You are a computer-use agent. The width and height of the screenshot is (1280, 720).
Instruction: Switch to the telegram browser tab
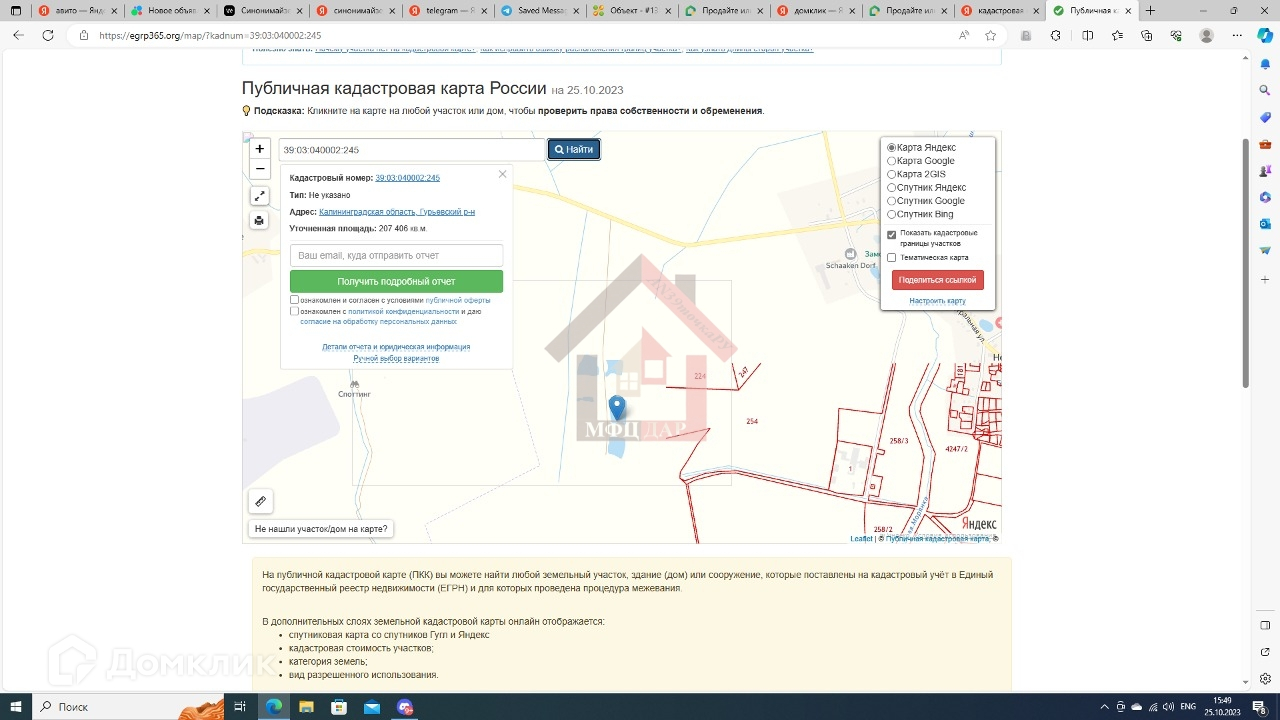(446, 10)
